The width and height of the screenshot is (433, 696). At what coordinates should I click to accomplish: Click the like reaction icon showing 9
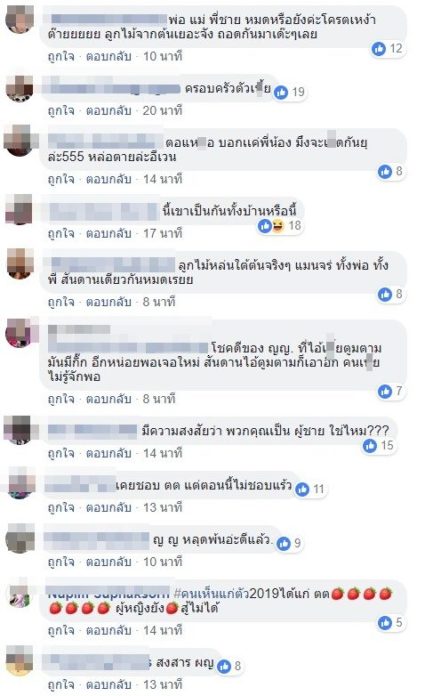click(x=284, y=543)
